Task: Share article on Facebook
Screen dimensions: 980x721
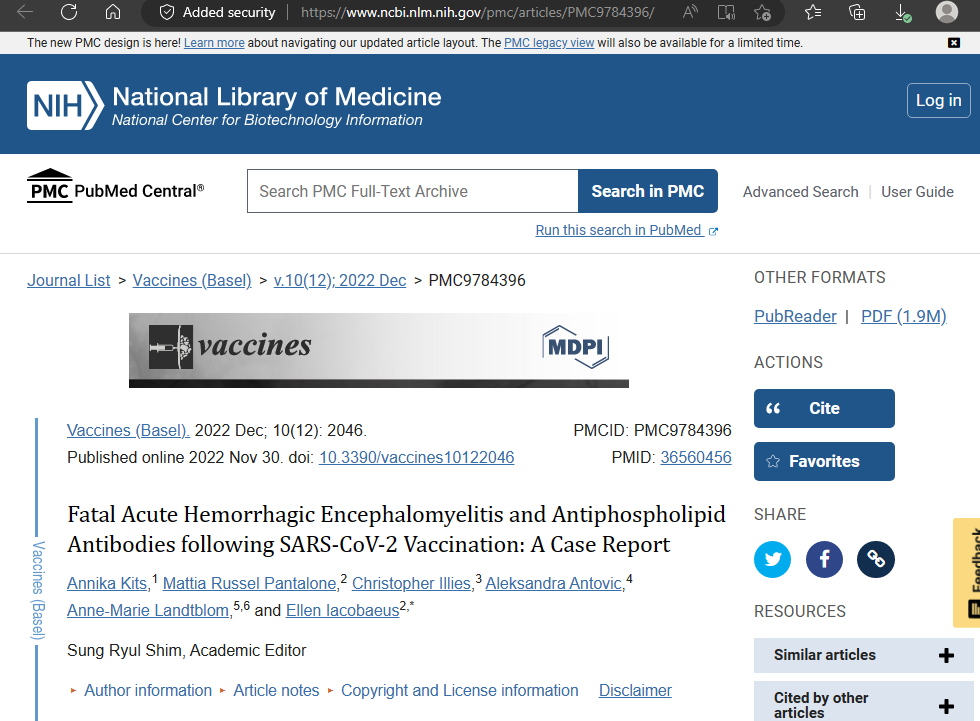Action: pos(824,559)
